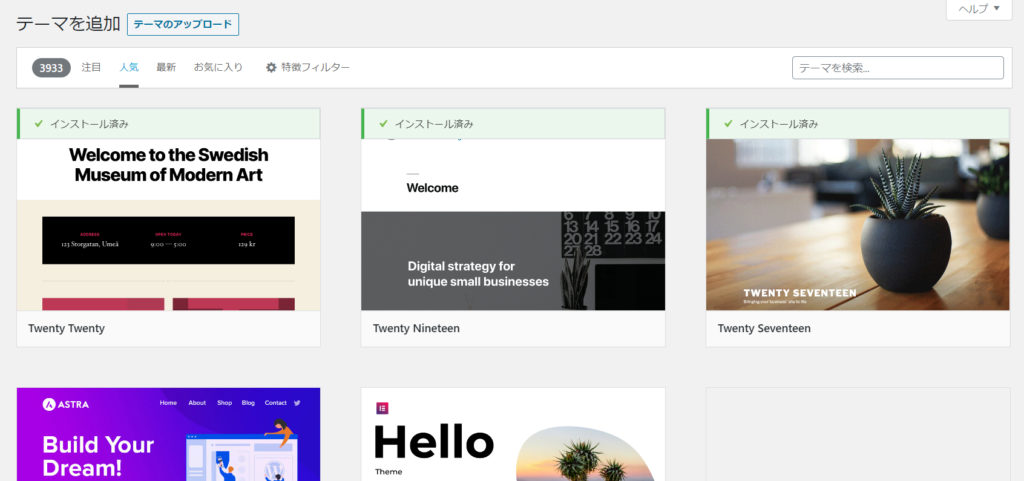Click the インストール済み label on the Twenty Twenty card
This screenshot has height=481, width=1024.
89,124
